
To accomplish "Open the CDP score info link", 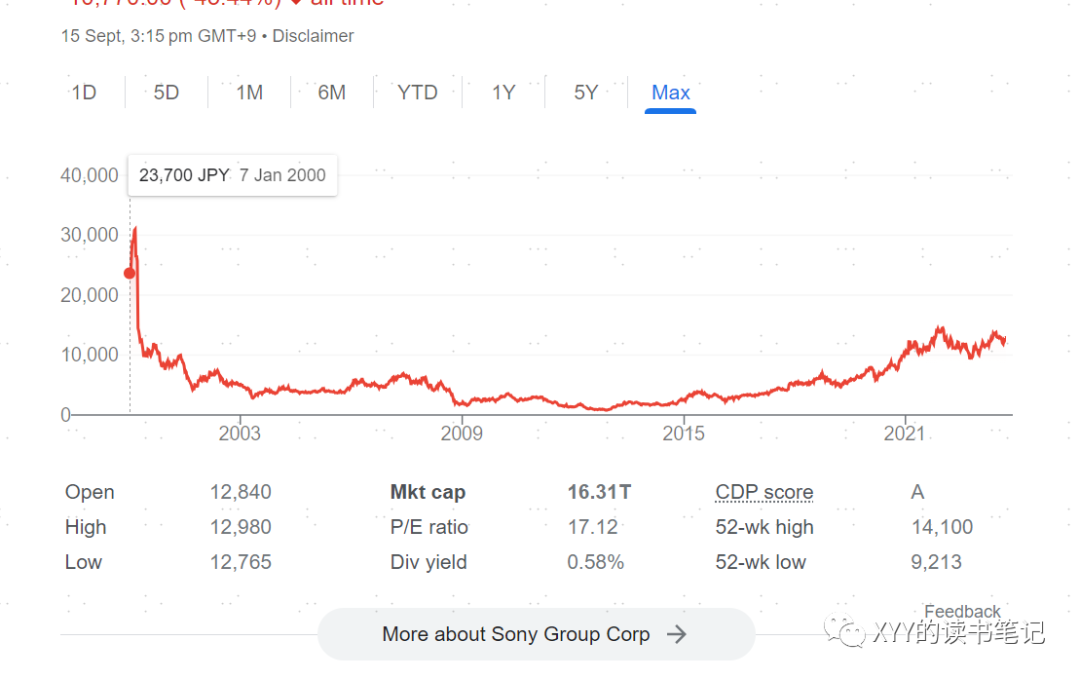I will 764,492.
